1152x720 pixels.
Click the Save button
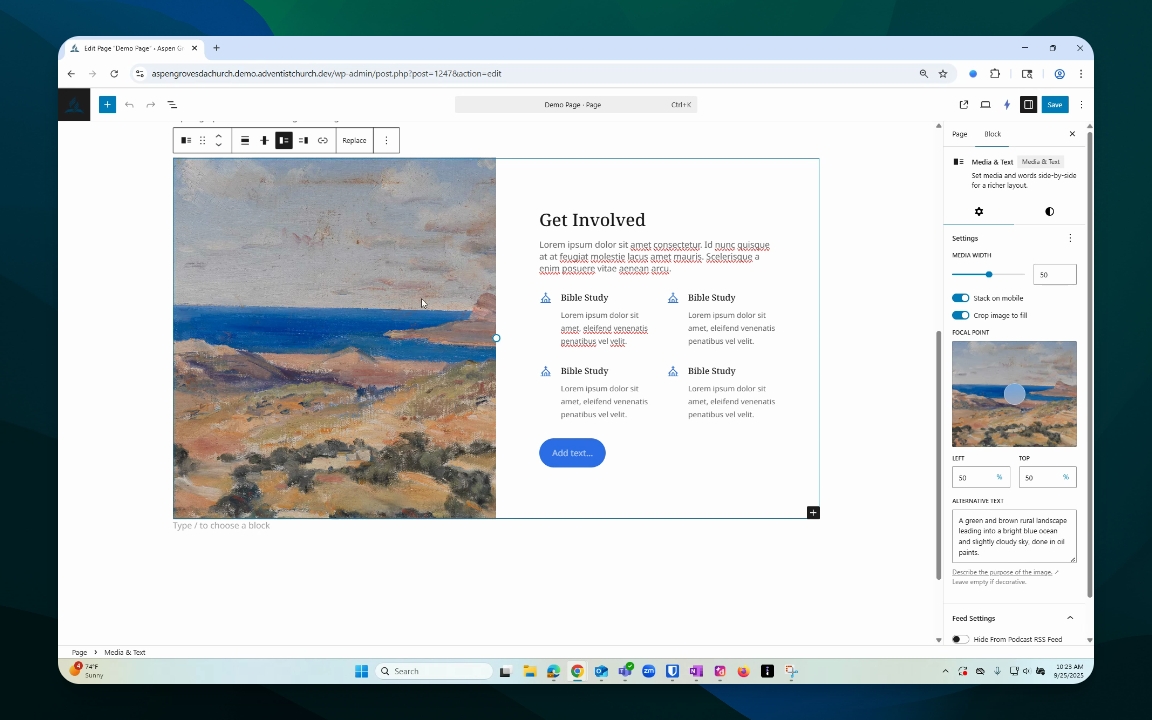[1055, 104]
